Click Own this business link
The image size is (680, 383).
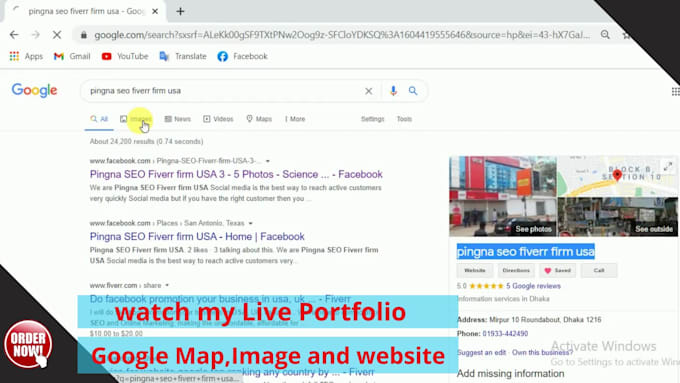[542, 353]
